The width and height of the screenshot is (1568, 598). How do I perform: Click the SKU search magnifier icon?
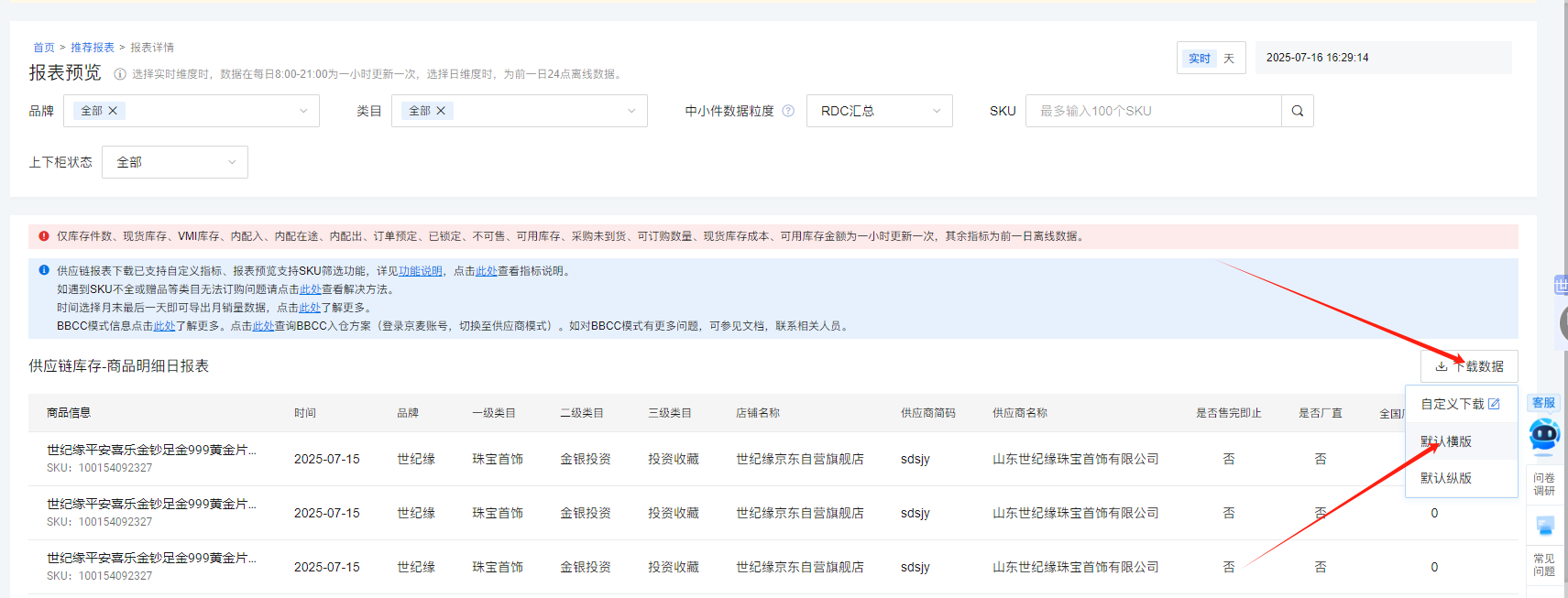[x=1297, y=111]
